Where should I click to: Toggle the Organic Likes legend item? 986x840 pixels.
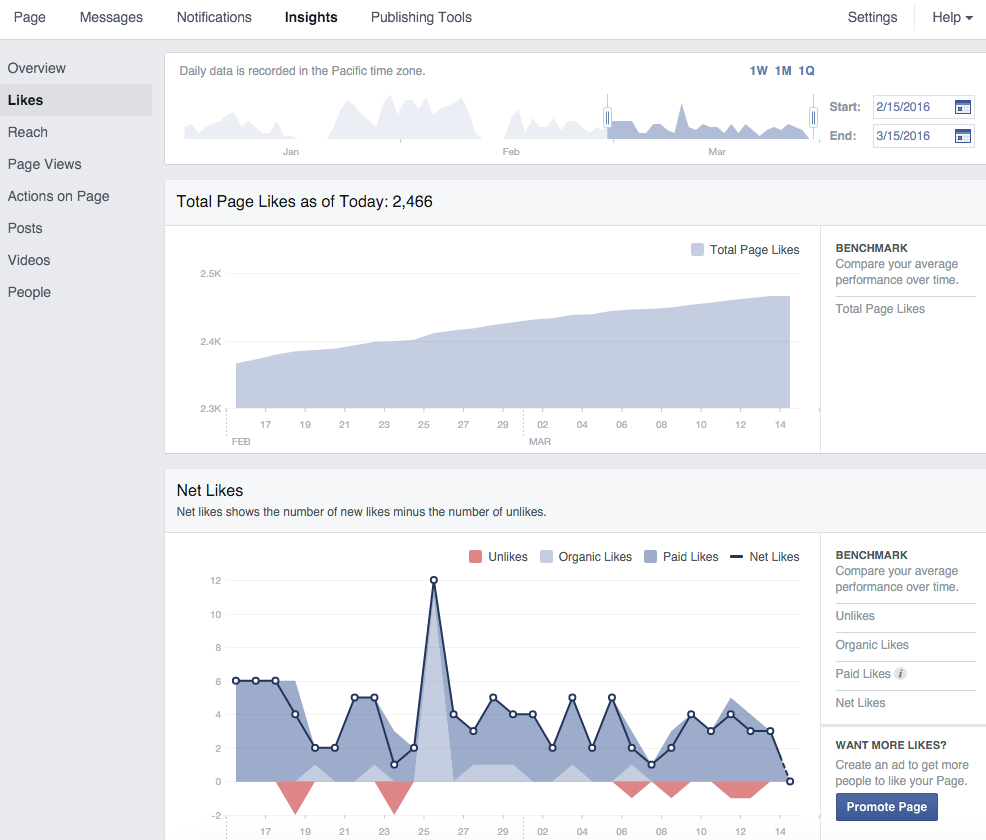point(585,557)
